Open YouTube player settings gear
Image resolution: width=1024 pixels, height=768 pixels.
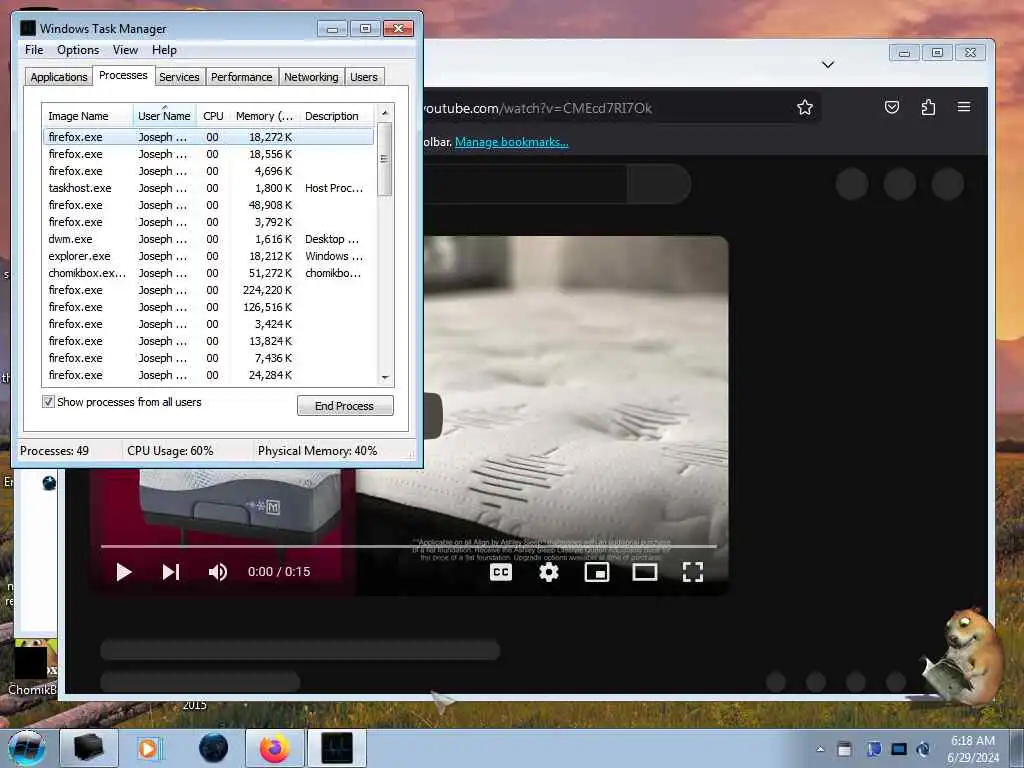[x=549, y=572]
